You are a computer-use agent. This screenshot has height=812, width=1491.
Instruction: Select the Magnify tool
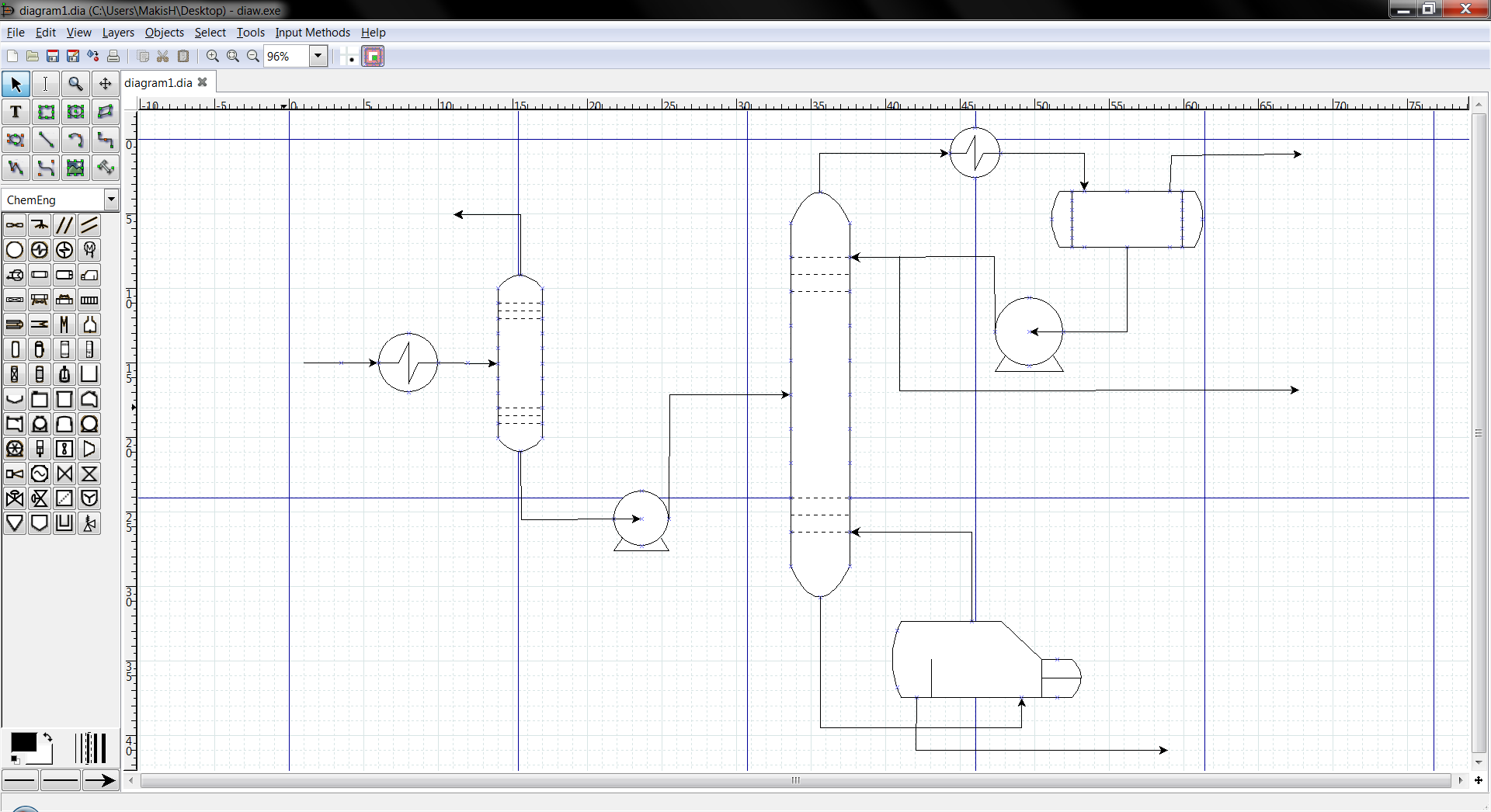click(75, 84)
